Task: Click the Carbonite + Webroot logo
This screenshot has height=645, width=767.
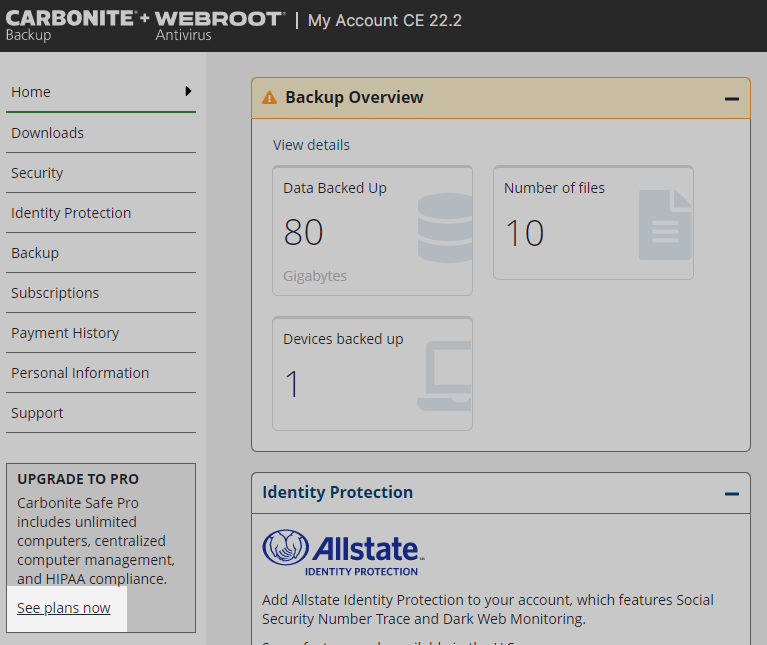Action: coord(145,25)
